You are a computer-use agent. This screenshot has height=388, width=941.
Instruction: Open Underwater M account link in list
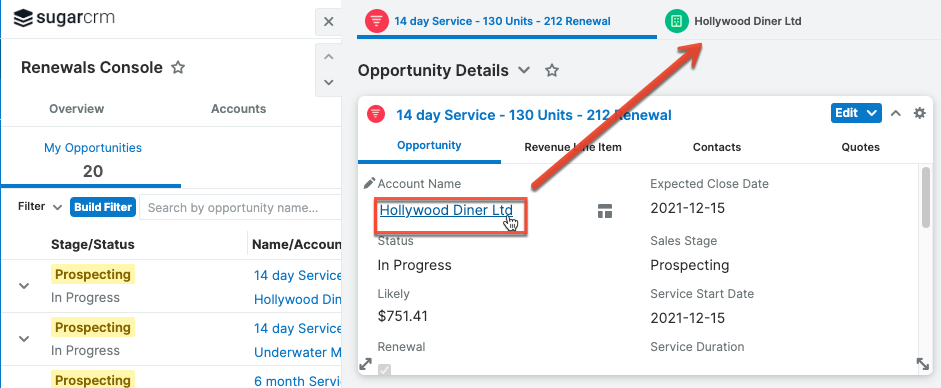coord(297,352)
